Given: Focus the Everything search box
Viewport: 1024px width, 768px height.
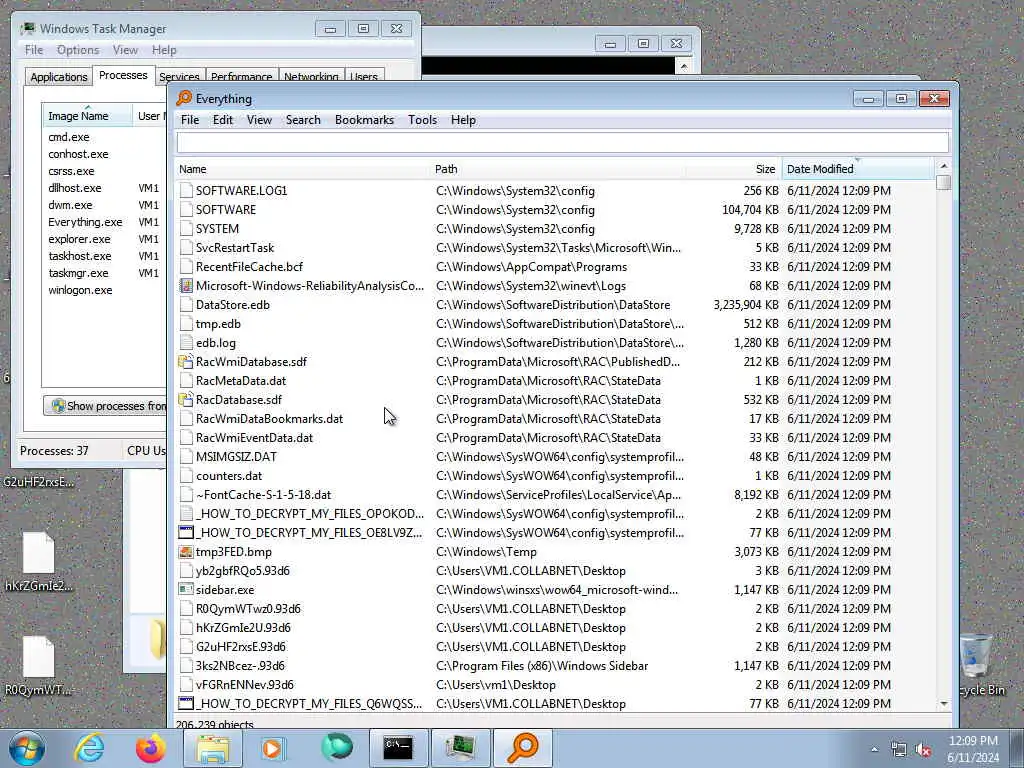Looking at the screenshot, I should [x=562, y=142].
